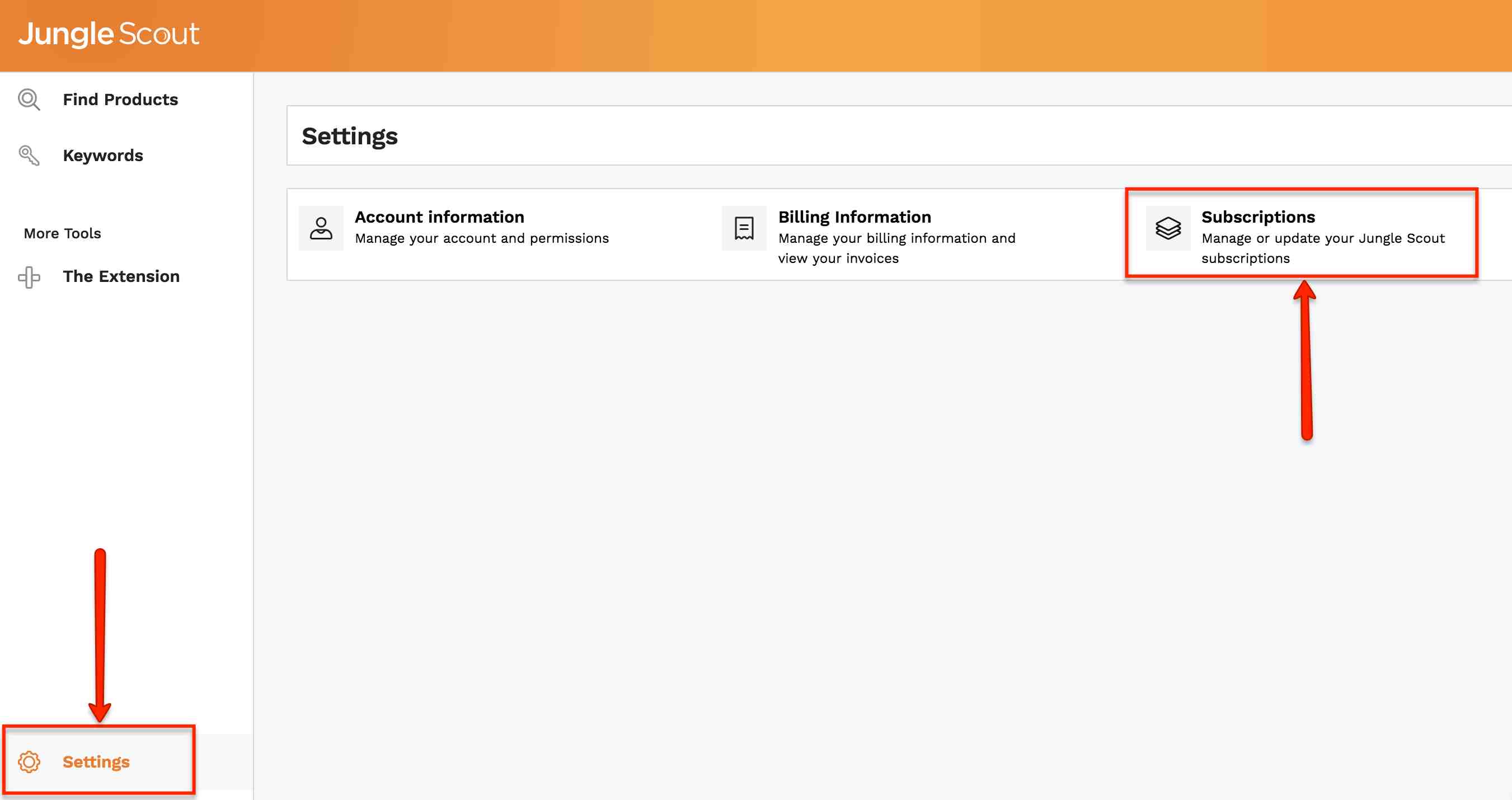Click the More Tools section label
This screenshot has height=800, width=1512.
62,234
